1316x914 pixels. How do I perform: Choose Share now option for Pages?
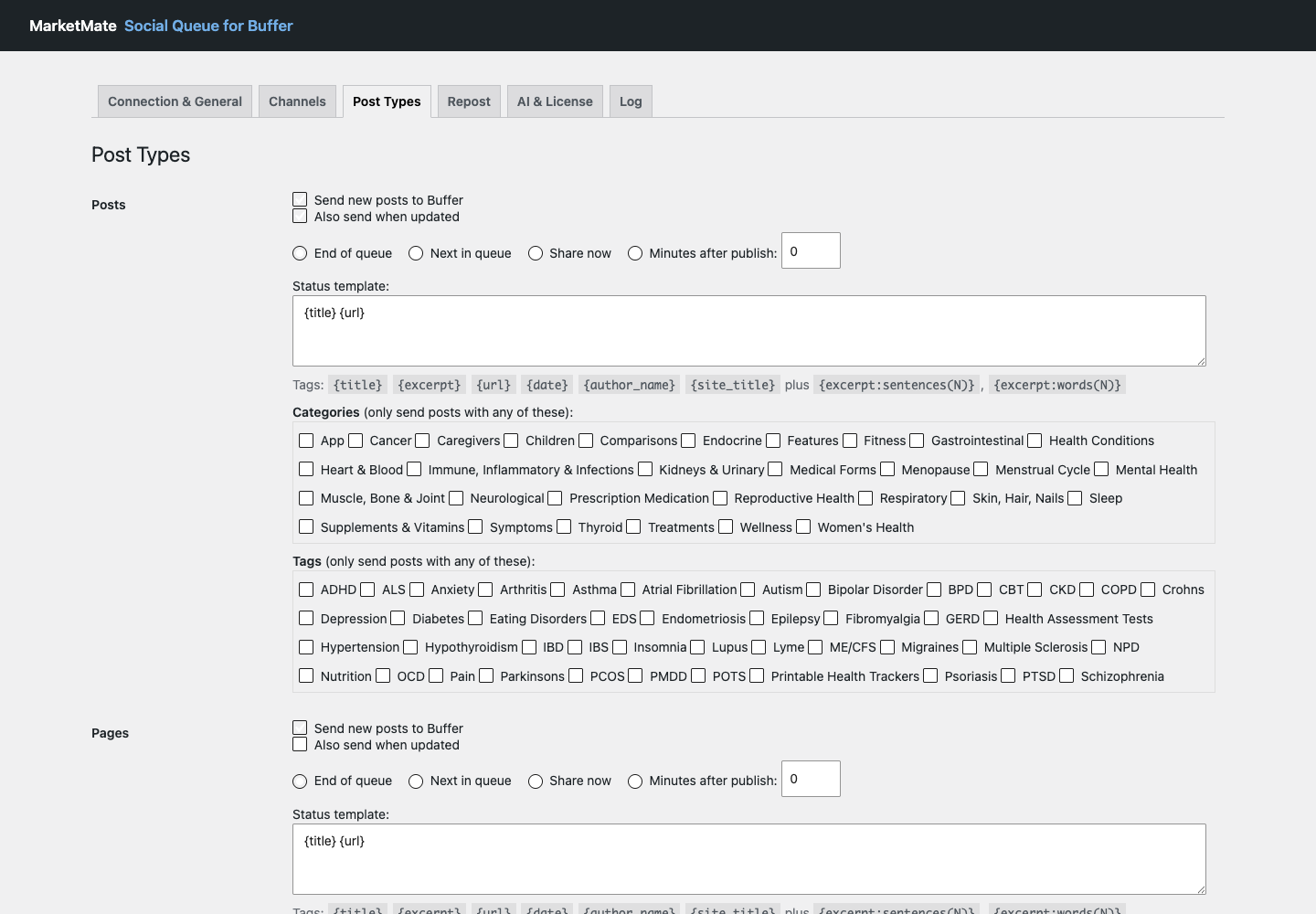[536, 781]
